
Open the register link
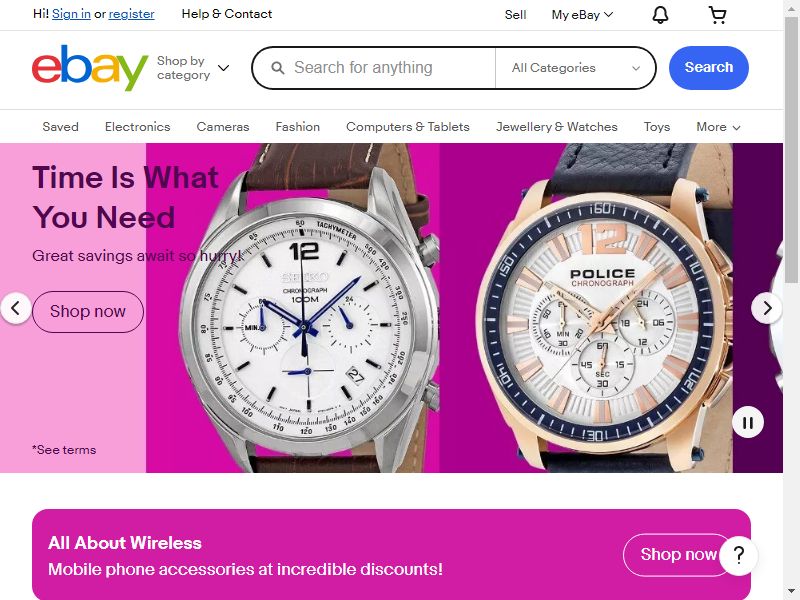pos(131,14)
